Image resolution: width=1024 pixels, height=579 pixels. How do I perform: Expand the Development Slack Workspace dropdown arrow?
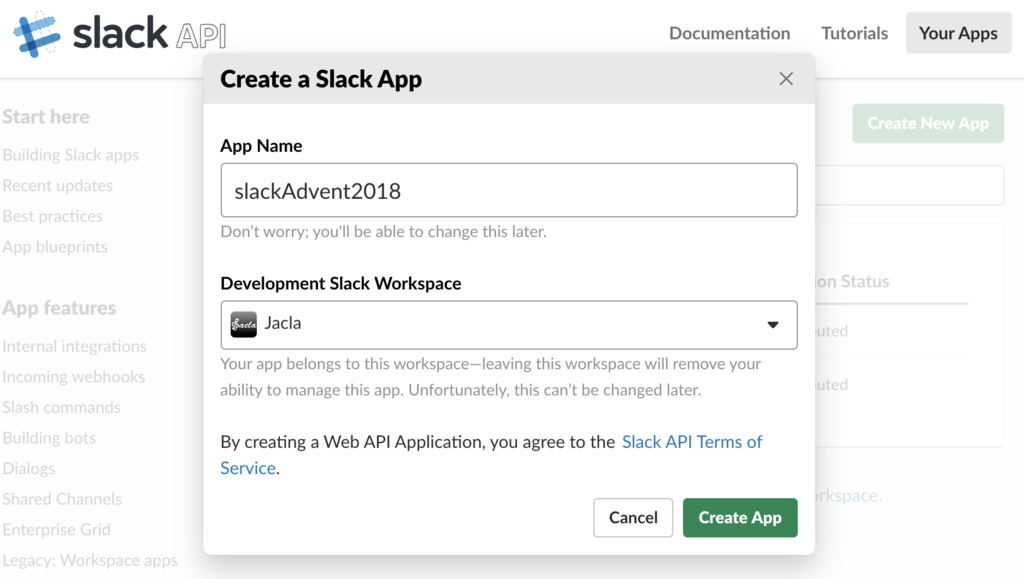tap(773, 324)
